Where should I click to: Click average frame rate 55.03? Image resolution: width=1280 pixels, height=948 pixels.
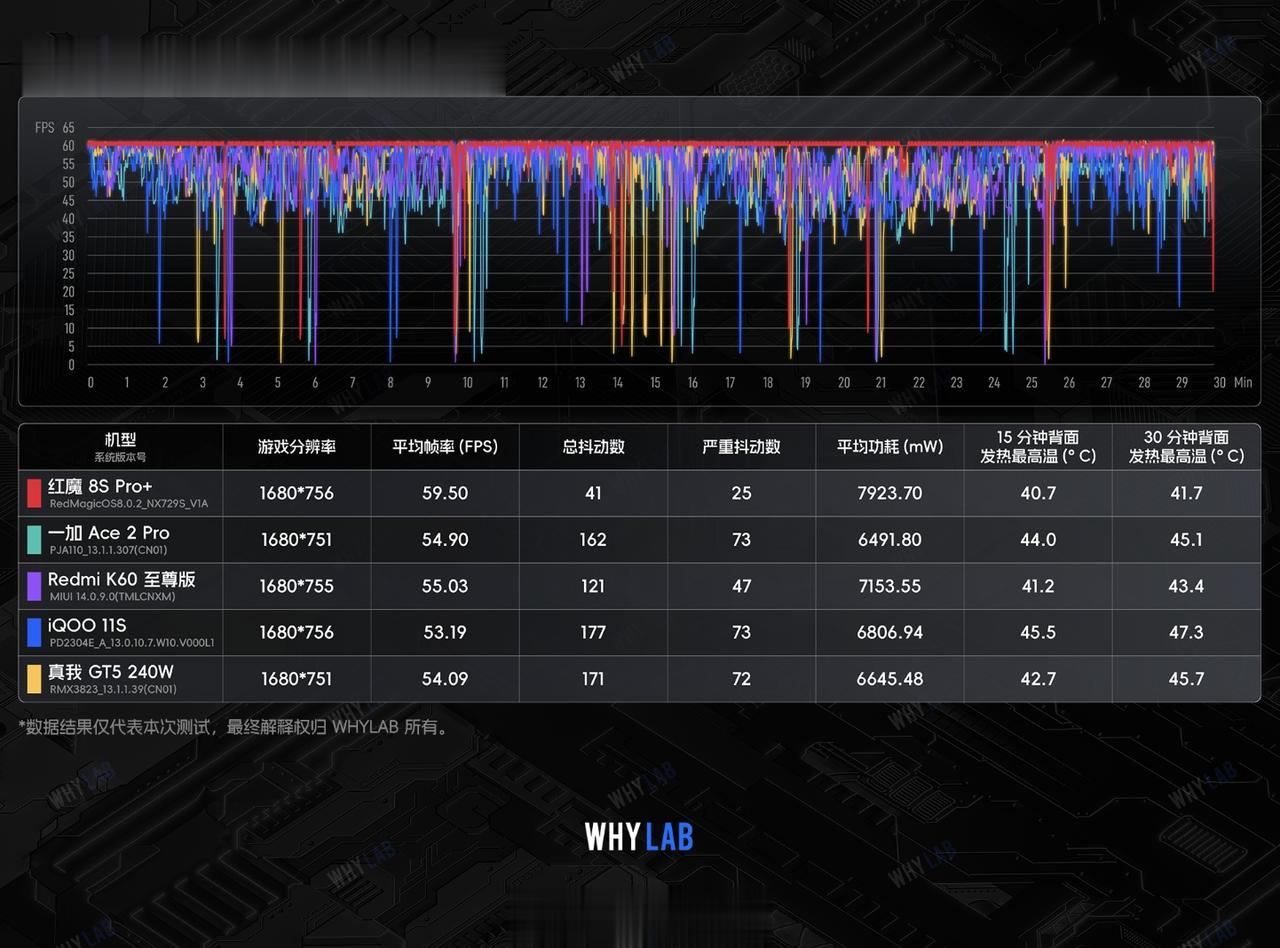point(445,586)
